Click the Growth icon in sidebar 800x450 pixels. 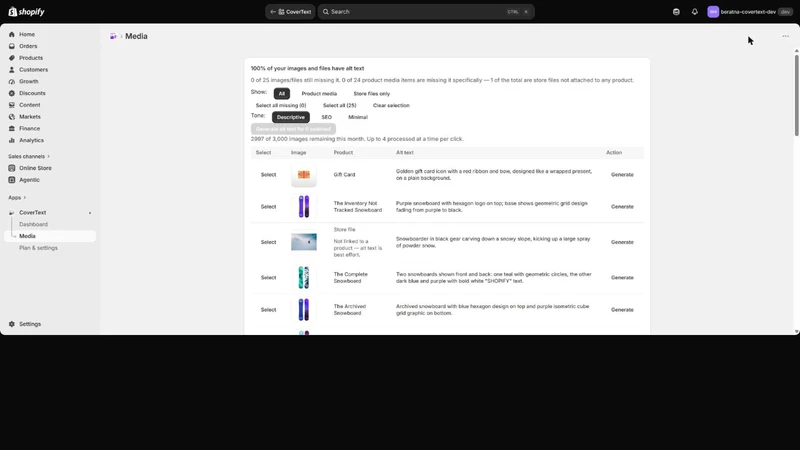click(x=12, y=81)
